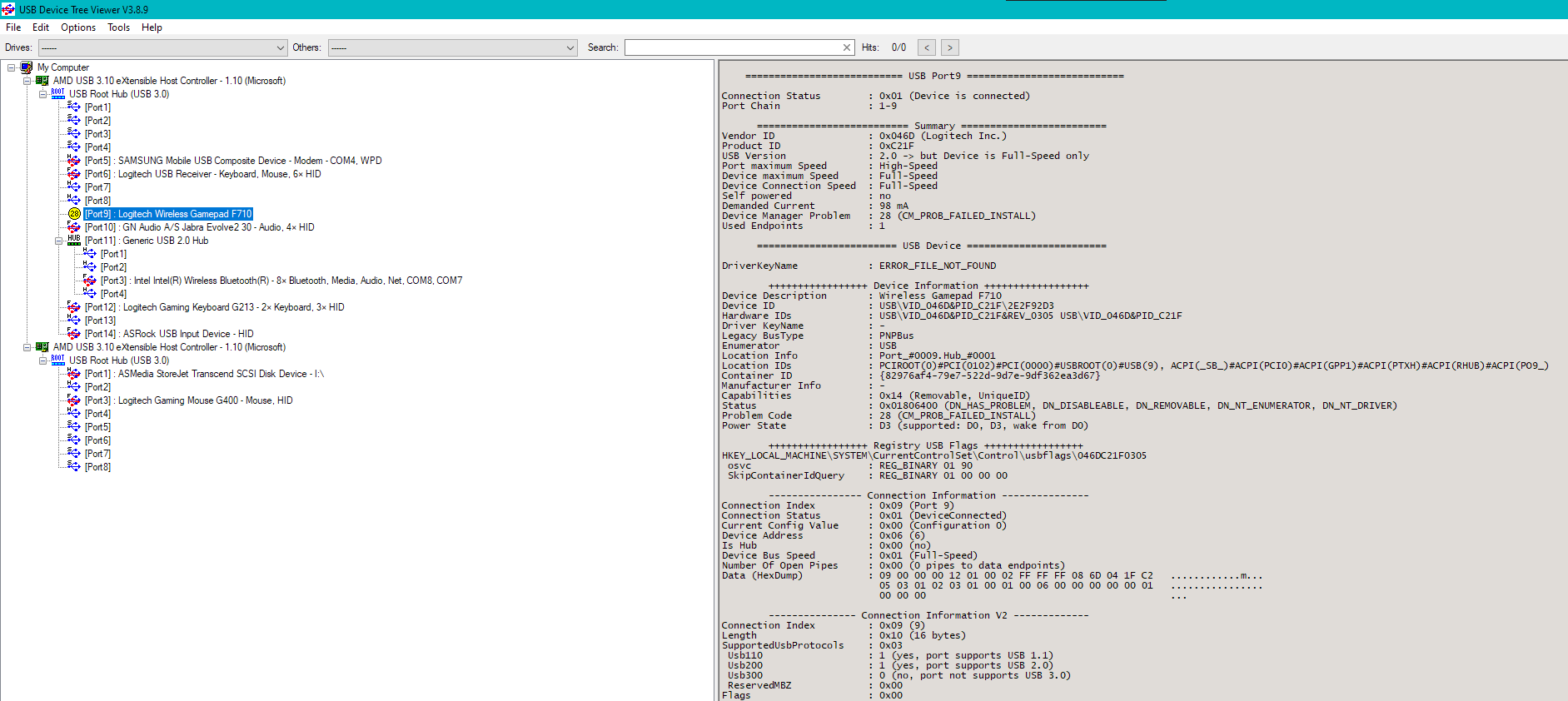
Task: Select [Port8] under the second root hub
Action: point(97,467)
